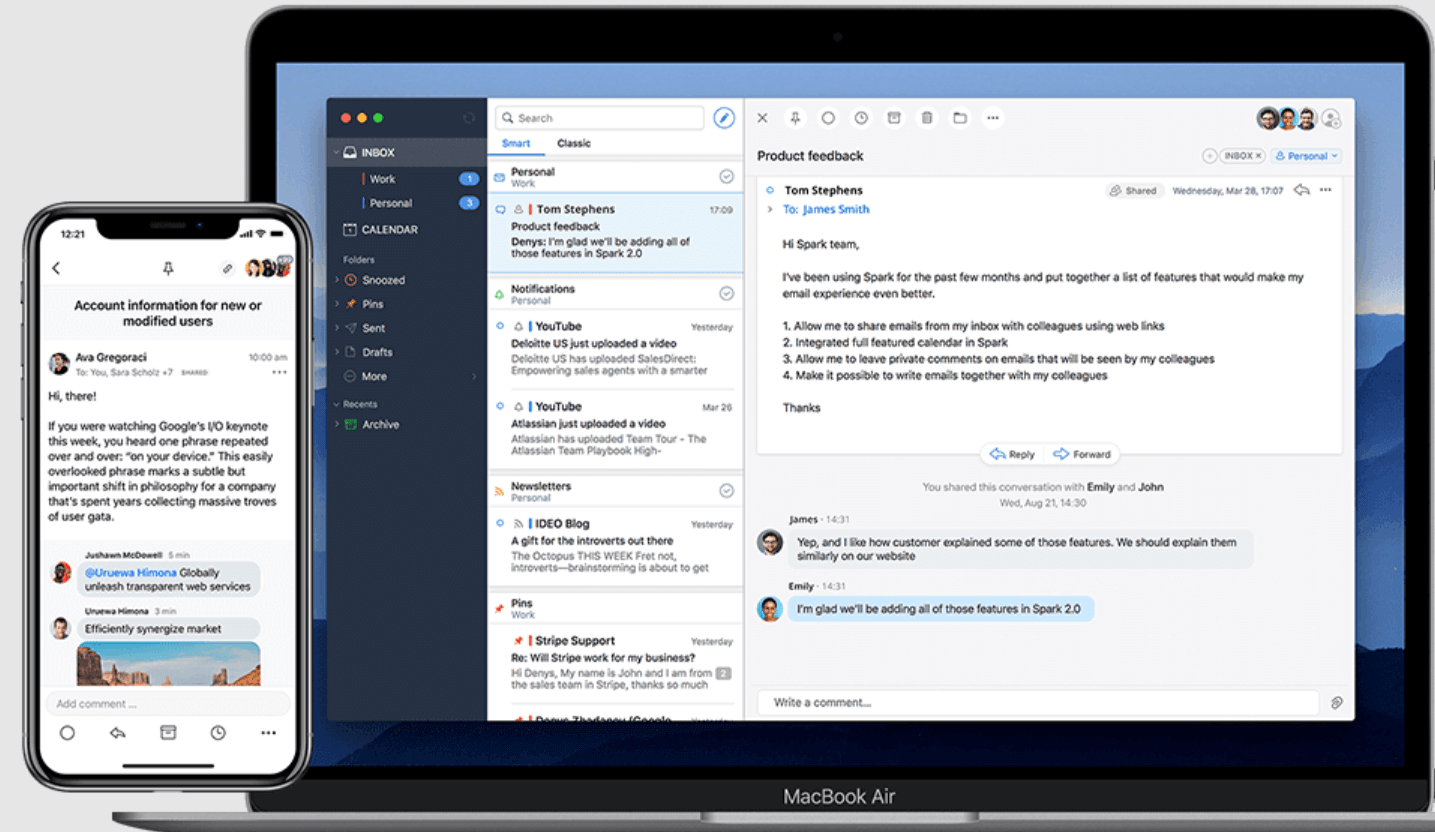Snooze the email using the clock icon
The width and height of the screenshot is (1435, 832).
861,118
